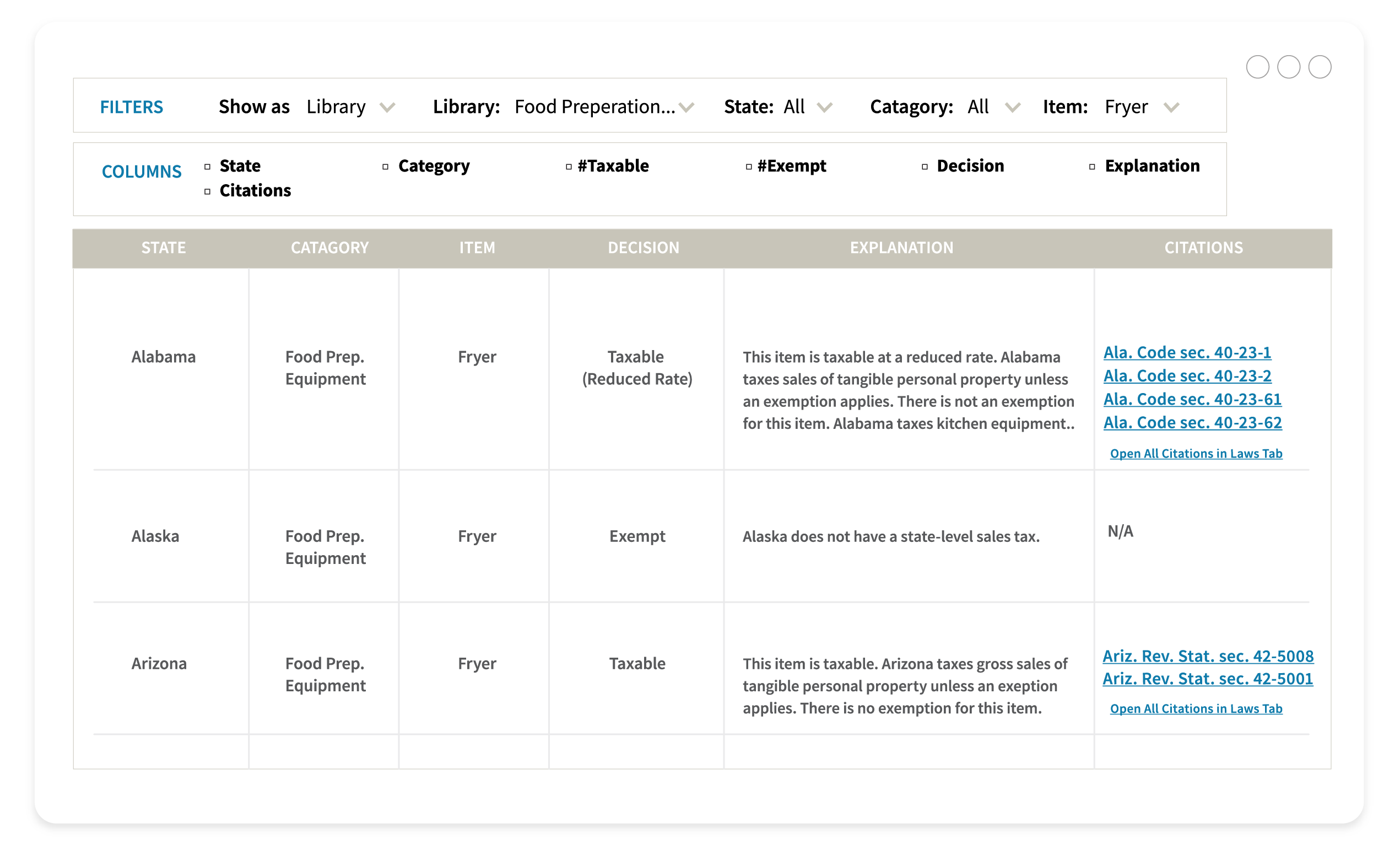Open the Show as Library dropdown
Image resolution: width=1400 pixels, height=844 pixels.
click(x=387, y=107)
